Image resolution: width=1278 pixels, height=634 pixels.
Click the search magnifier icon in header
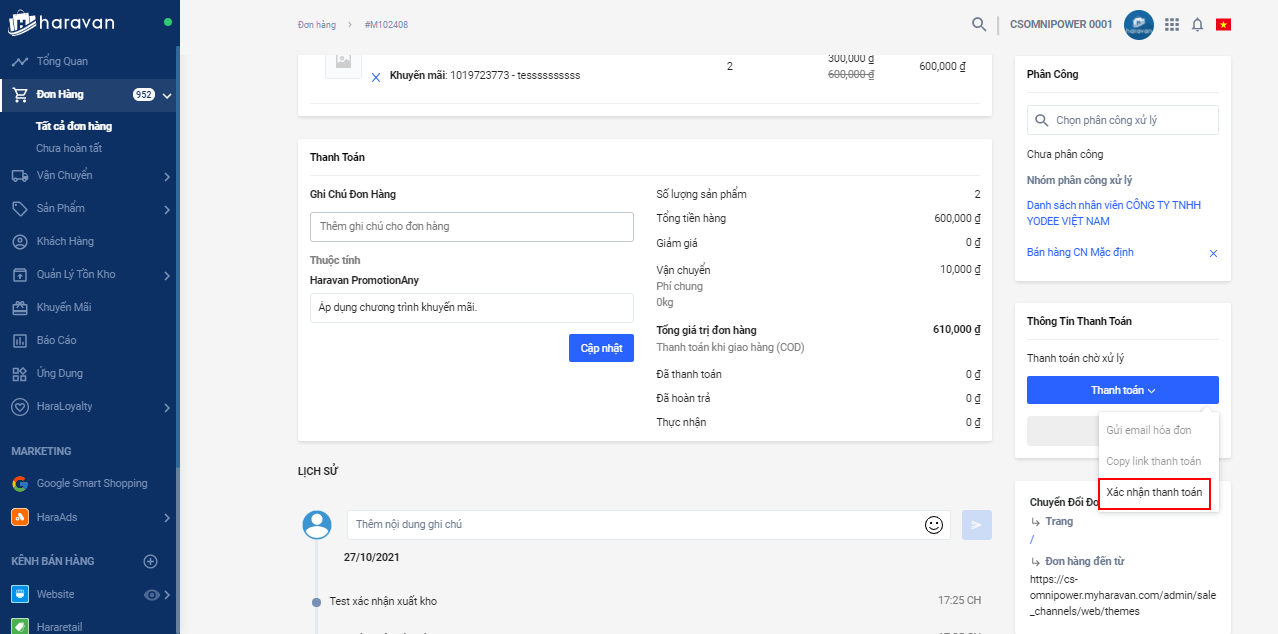(x=979, y=24)
